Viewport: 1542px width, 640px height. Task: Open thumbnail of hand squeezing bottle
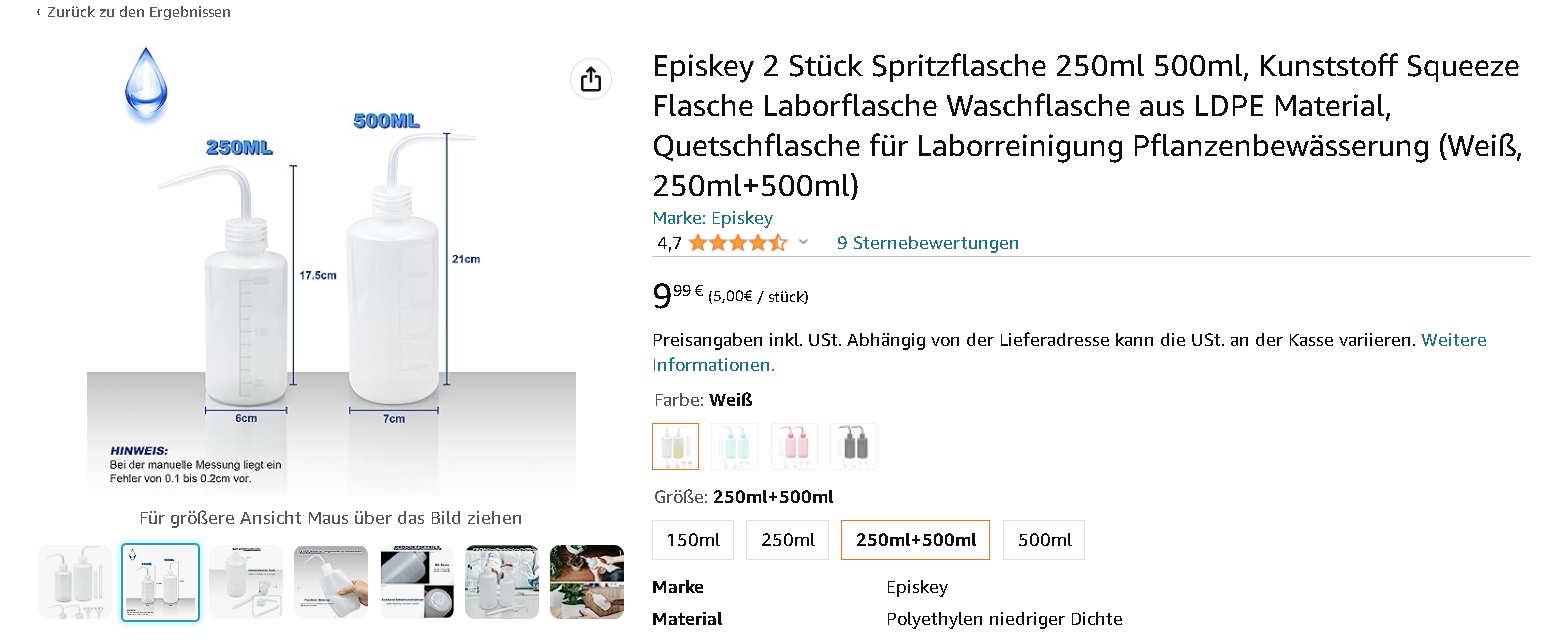(331, 582)
